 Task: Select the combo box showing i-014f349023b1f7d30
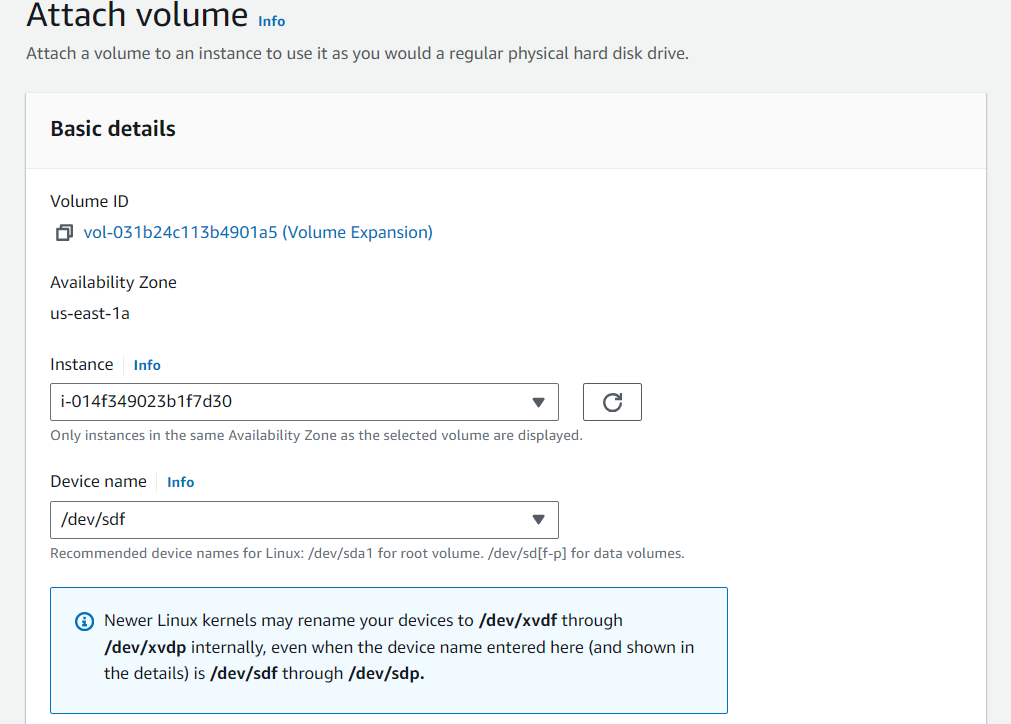click(304, 401)
